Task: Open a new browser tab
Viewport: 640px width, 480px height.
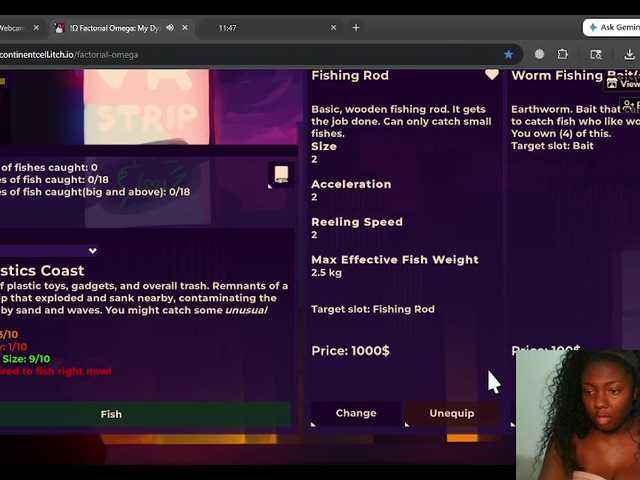Action: point(356,28)
